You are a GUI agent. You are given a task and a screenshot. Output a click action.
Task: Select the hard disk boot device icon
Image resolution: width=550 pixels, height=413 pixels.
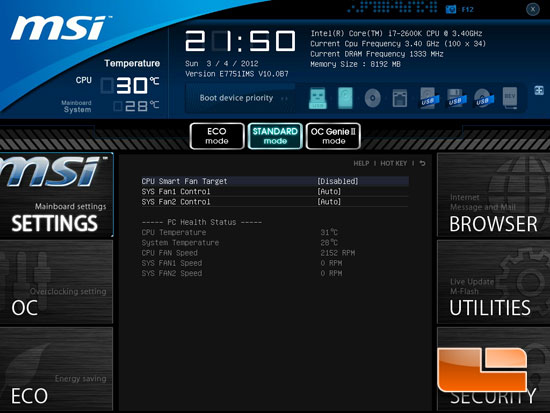[x=345, y=98]
